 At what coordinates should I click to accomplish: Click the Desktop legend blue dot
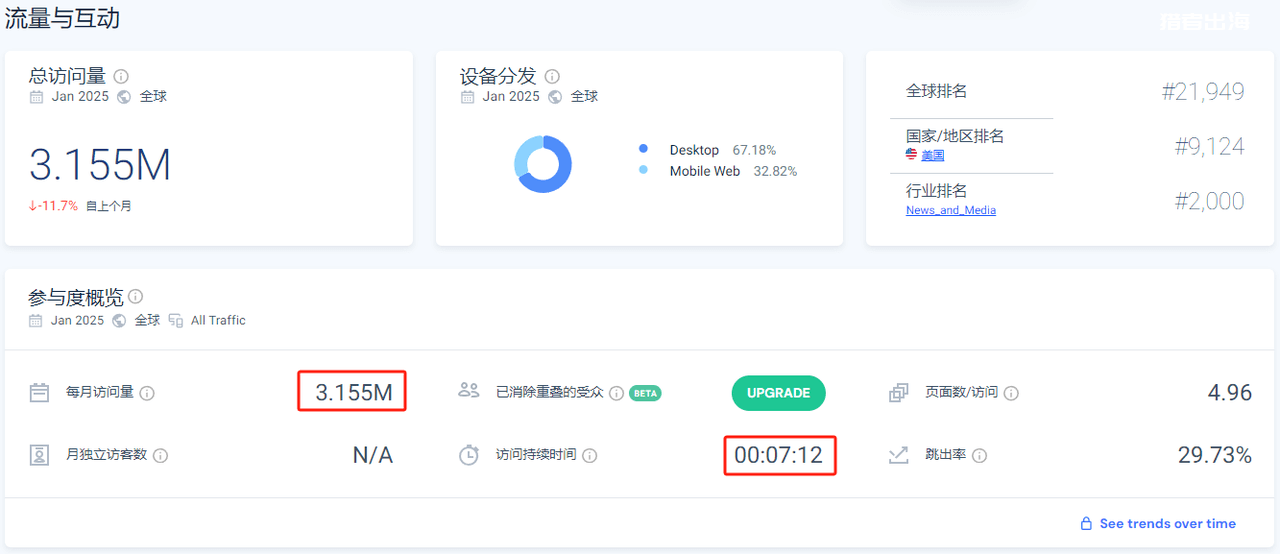[x=643, y=149]
